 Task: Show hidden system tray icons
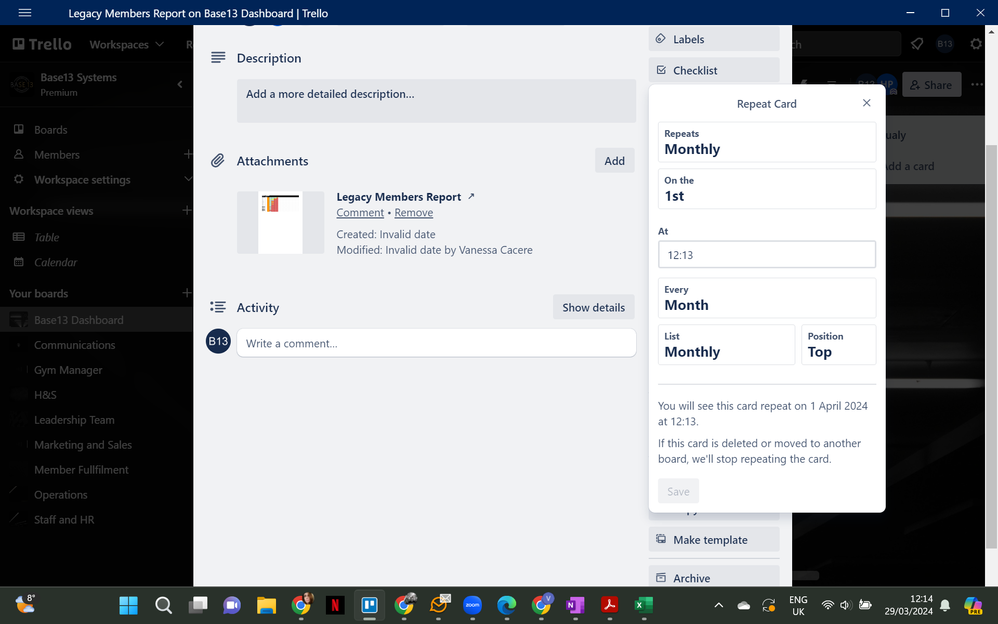(719, 605)
